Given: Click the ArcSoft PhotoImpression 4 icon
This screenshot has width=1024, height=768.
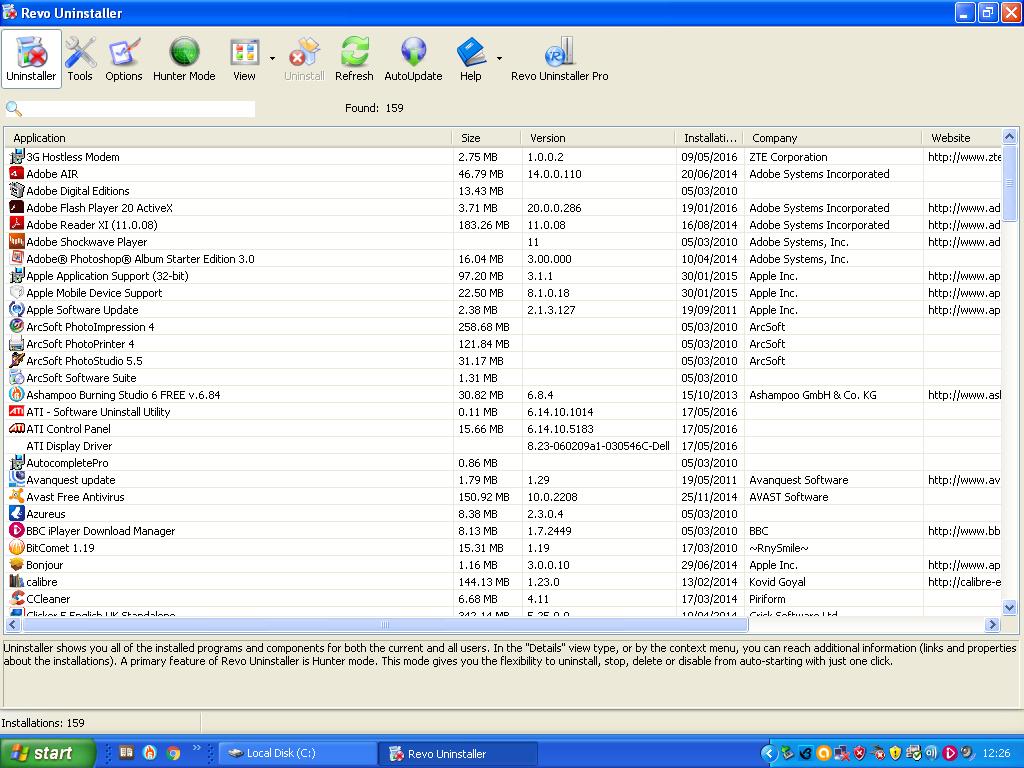Looking at the screenshot, I should [x=16, y=327].
